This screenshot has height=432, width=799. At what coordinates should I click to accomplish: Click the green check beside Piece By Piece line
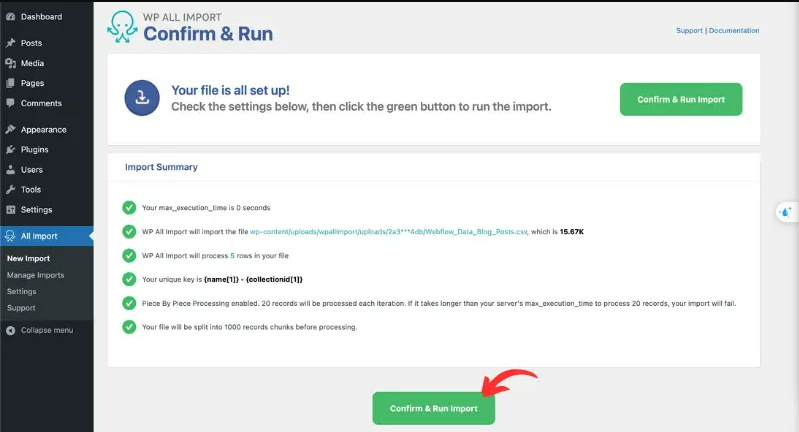(x=129, y=303)
